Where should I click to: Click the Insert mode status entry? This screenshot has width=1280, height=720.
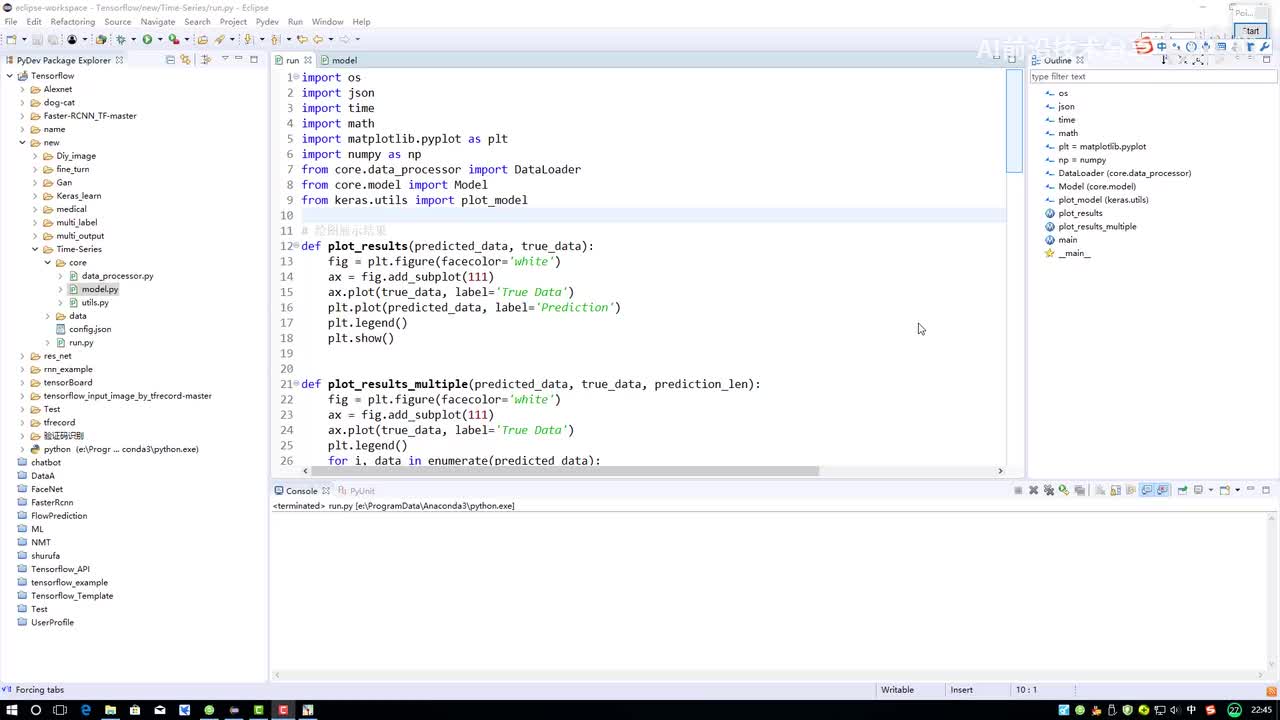pyautogui.click(x=962, y=690)
